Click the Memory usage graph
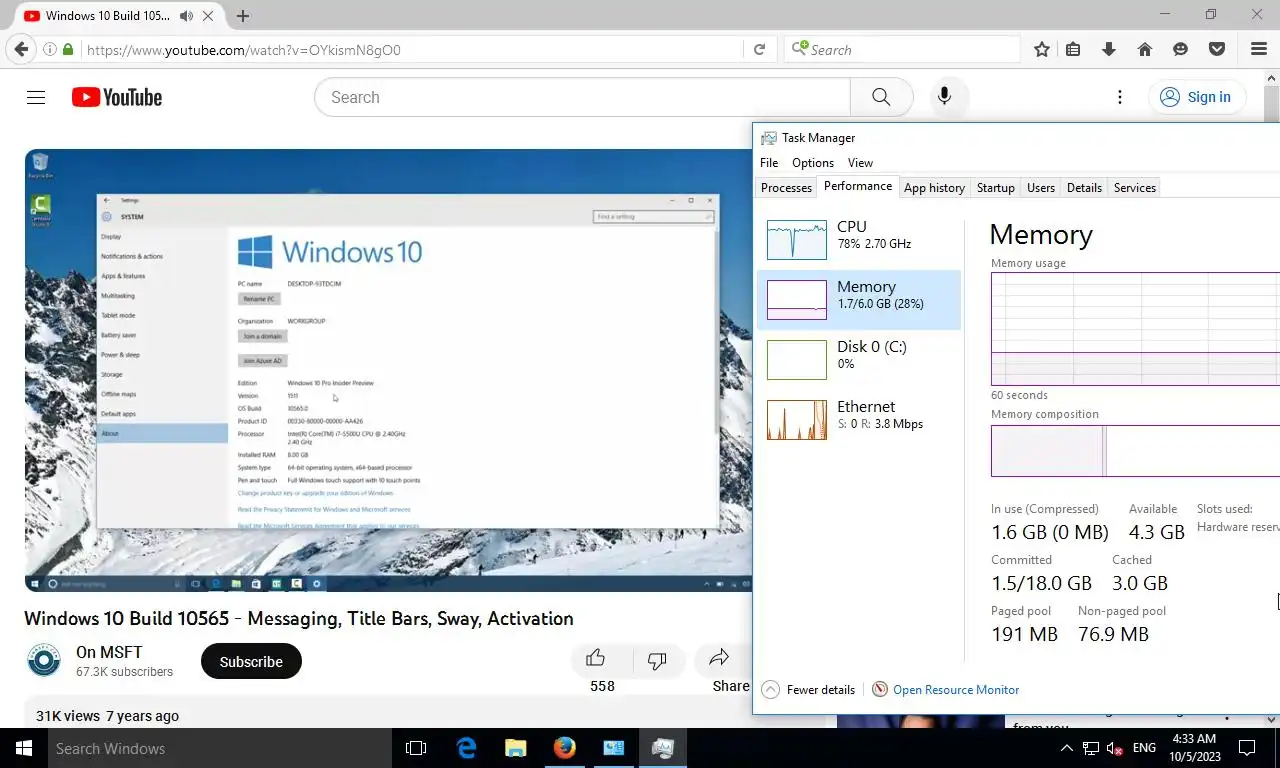 (1135, 328)
